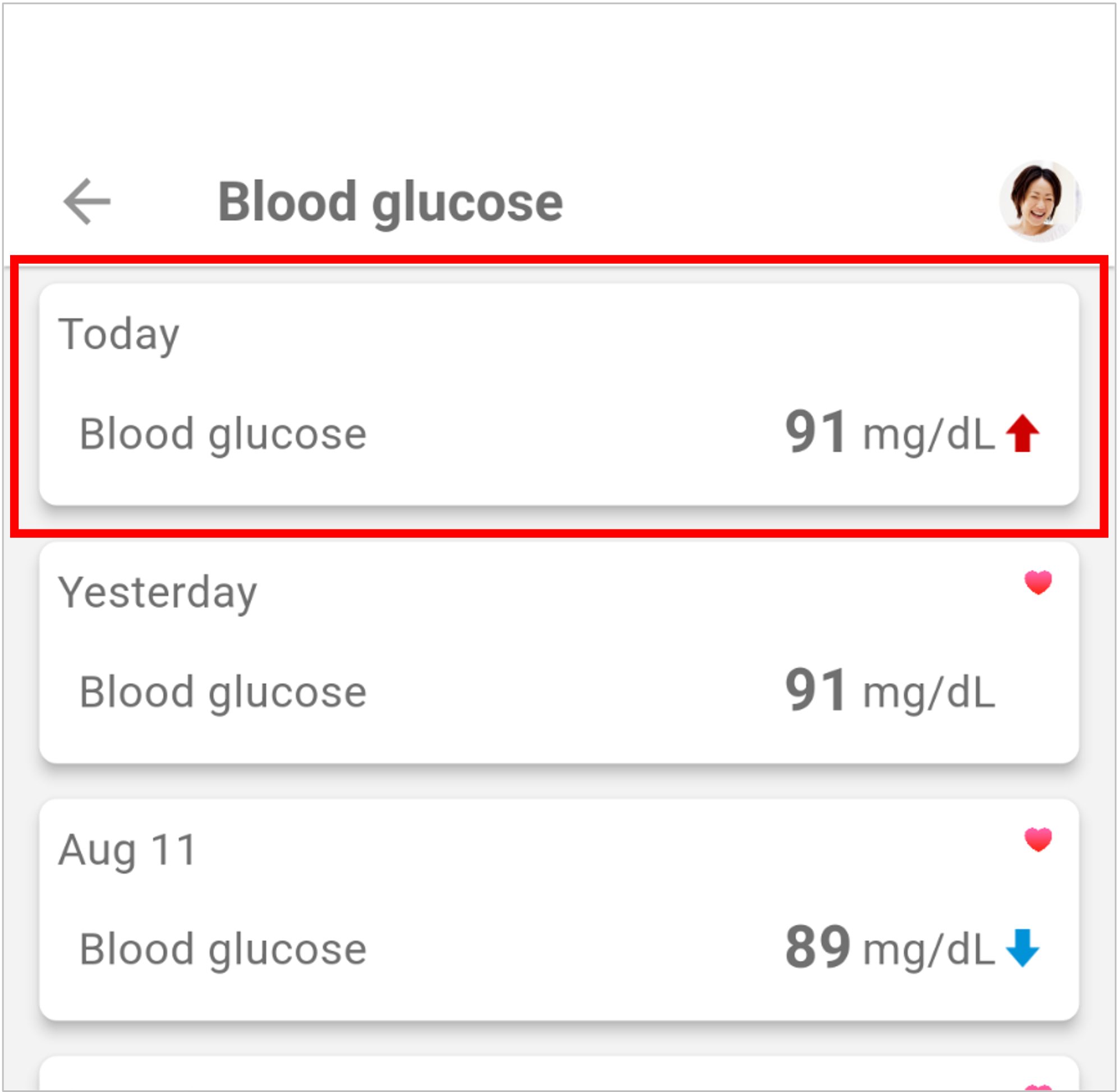Click the heart icon on Yesterday card
The height and width of the screenshot is (1092, 1118).
click(1038, 583)
